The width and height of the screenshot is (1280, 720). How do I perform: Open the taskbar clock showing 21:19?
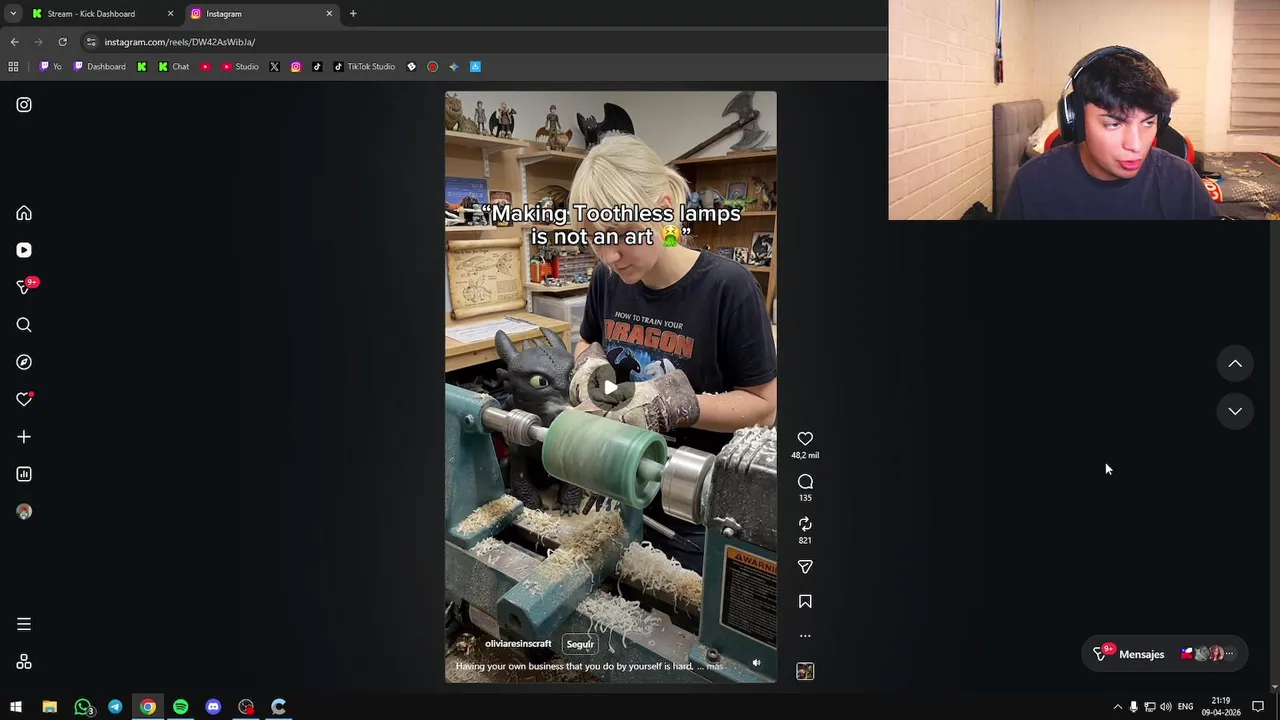(1221, 707)
